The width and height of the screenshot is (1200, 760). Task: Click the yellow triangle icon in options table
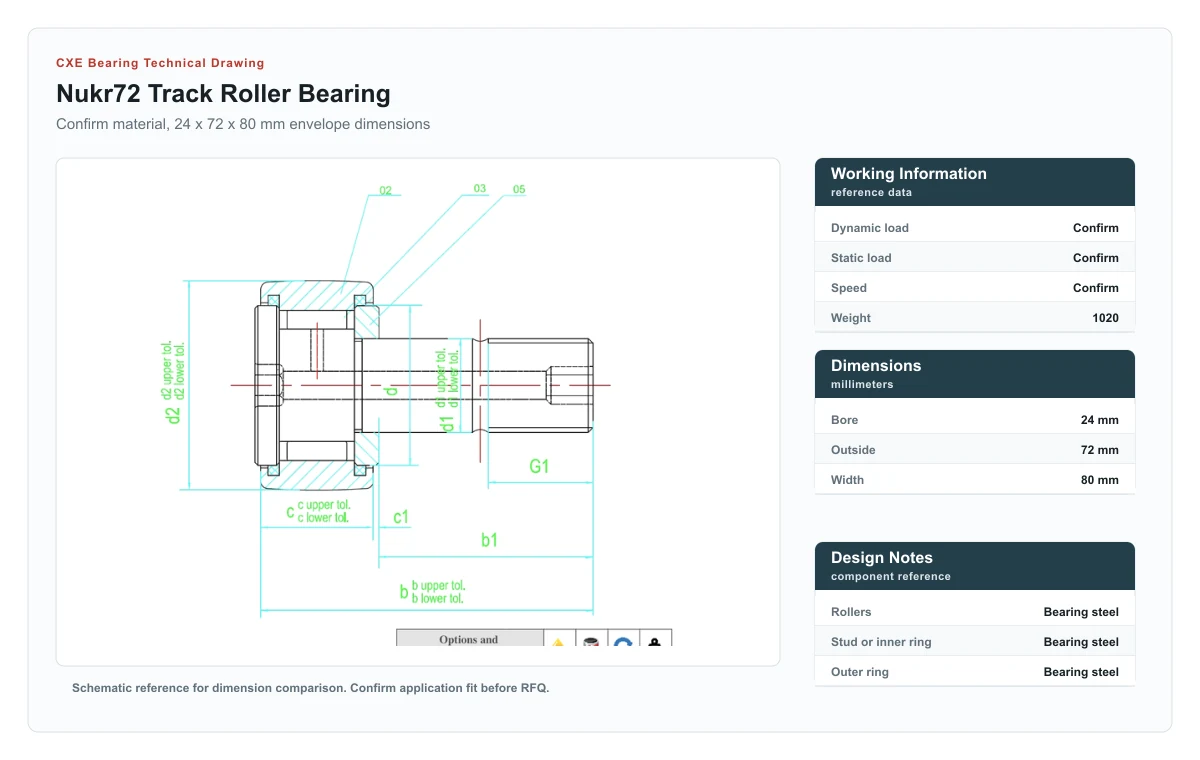(x=558, y=641)
